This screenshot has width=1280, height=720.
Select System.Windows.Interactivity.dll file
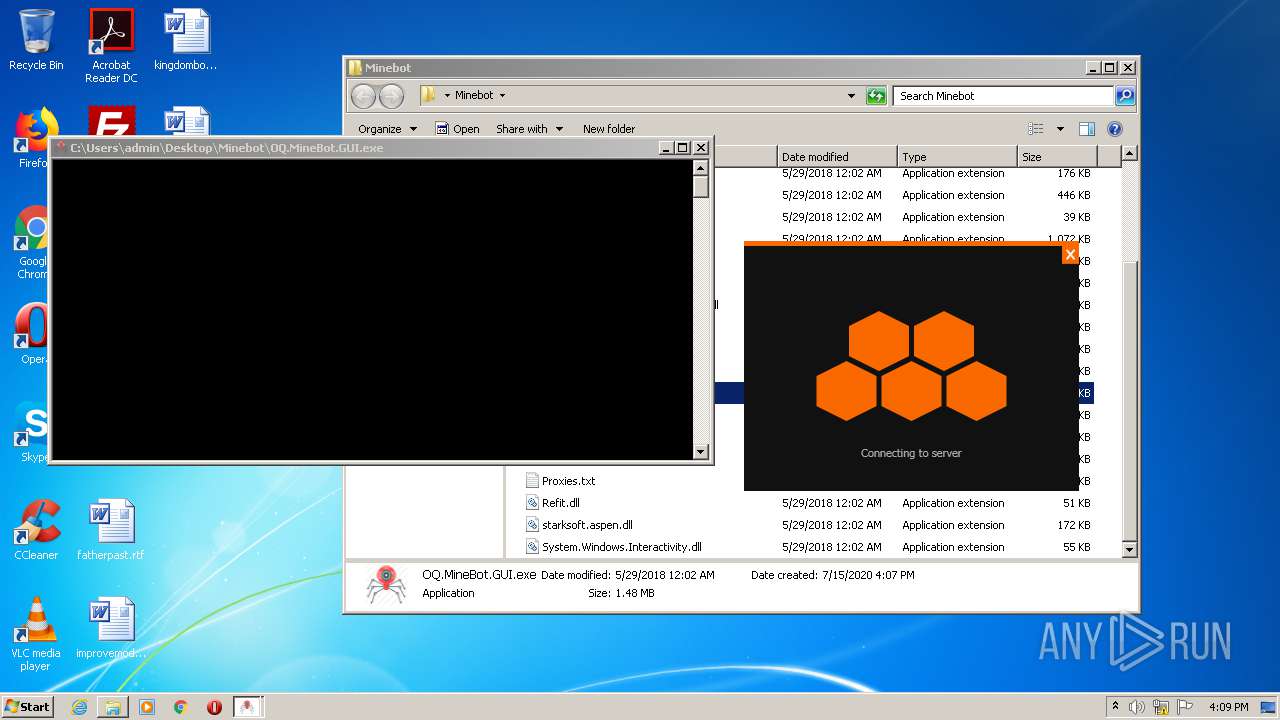[621, 547]
